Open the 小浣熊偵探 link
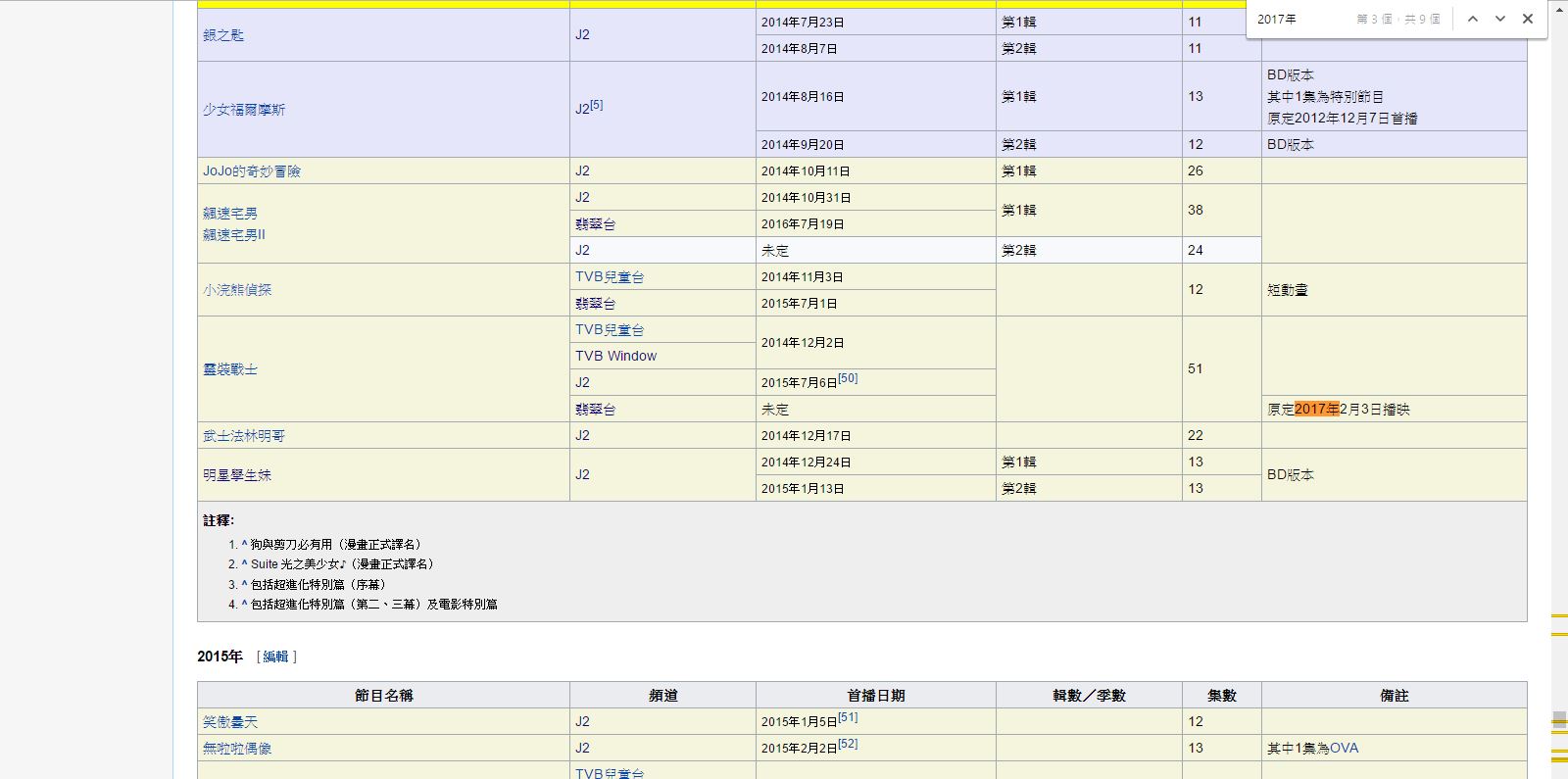 [237, 290]
